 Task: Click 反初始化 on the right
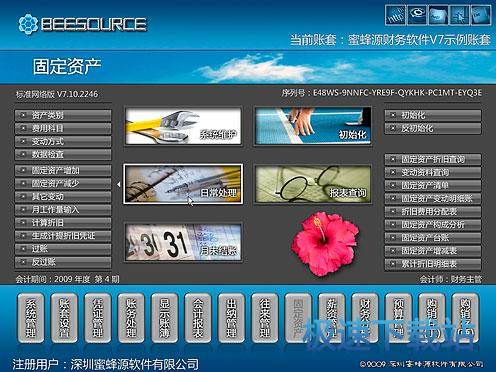click(433, 128)
